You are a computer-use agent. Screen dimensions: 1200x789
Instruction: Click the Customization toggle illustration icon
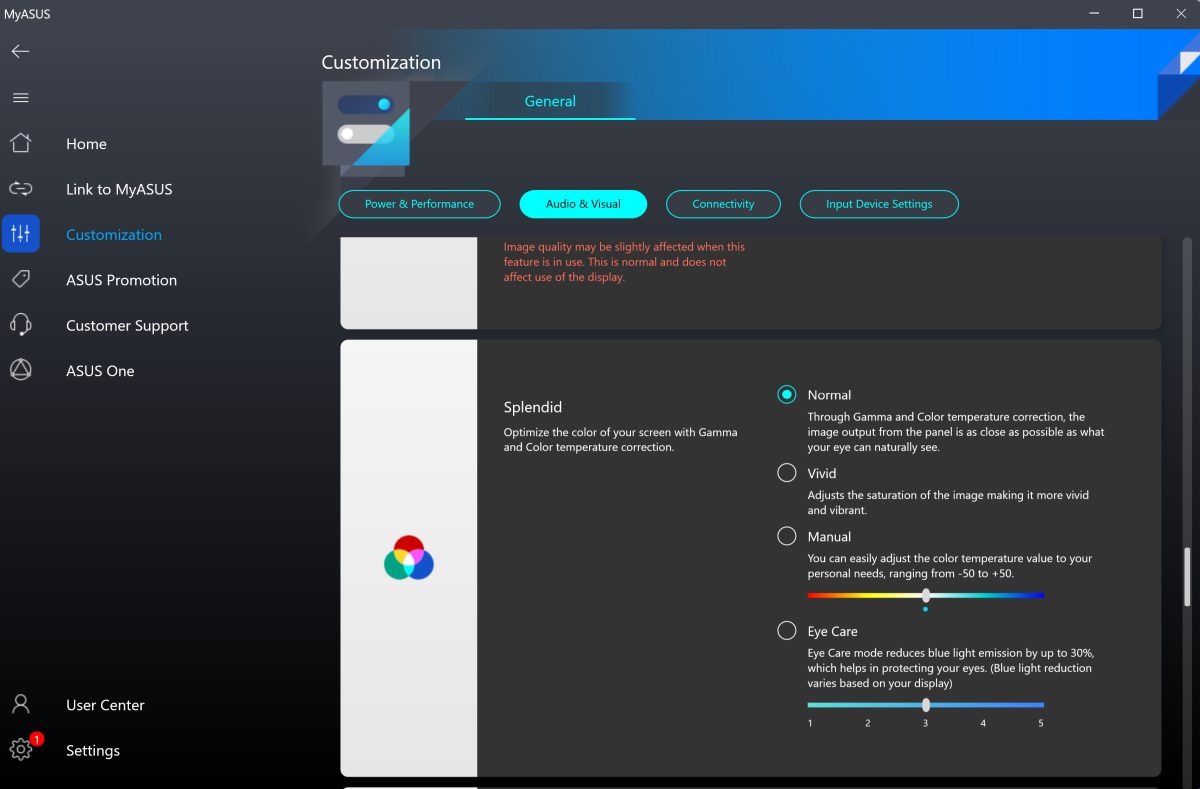click(366, 123)
